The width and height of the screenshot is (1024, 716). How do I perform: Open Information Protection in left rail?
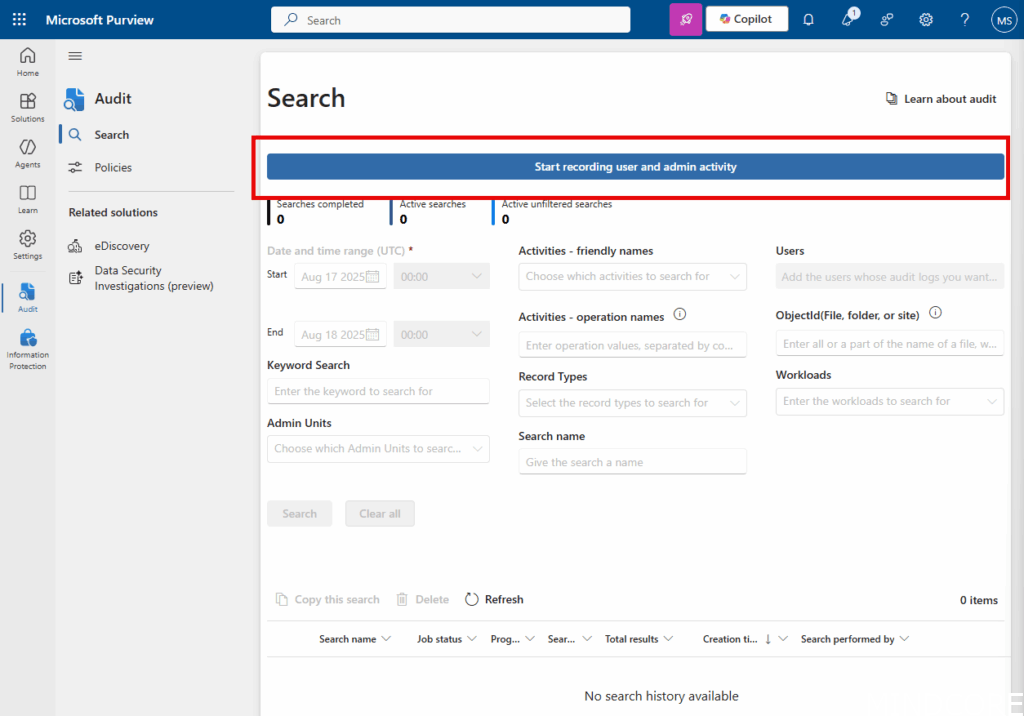click(x=28, y=349)
